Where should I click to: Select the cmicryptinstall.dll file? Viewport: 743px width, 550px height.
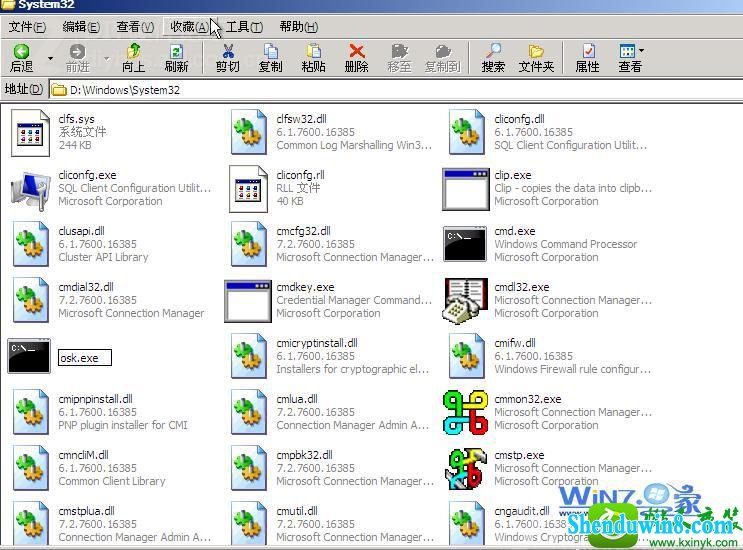pos(331,356)
